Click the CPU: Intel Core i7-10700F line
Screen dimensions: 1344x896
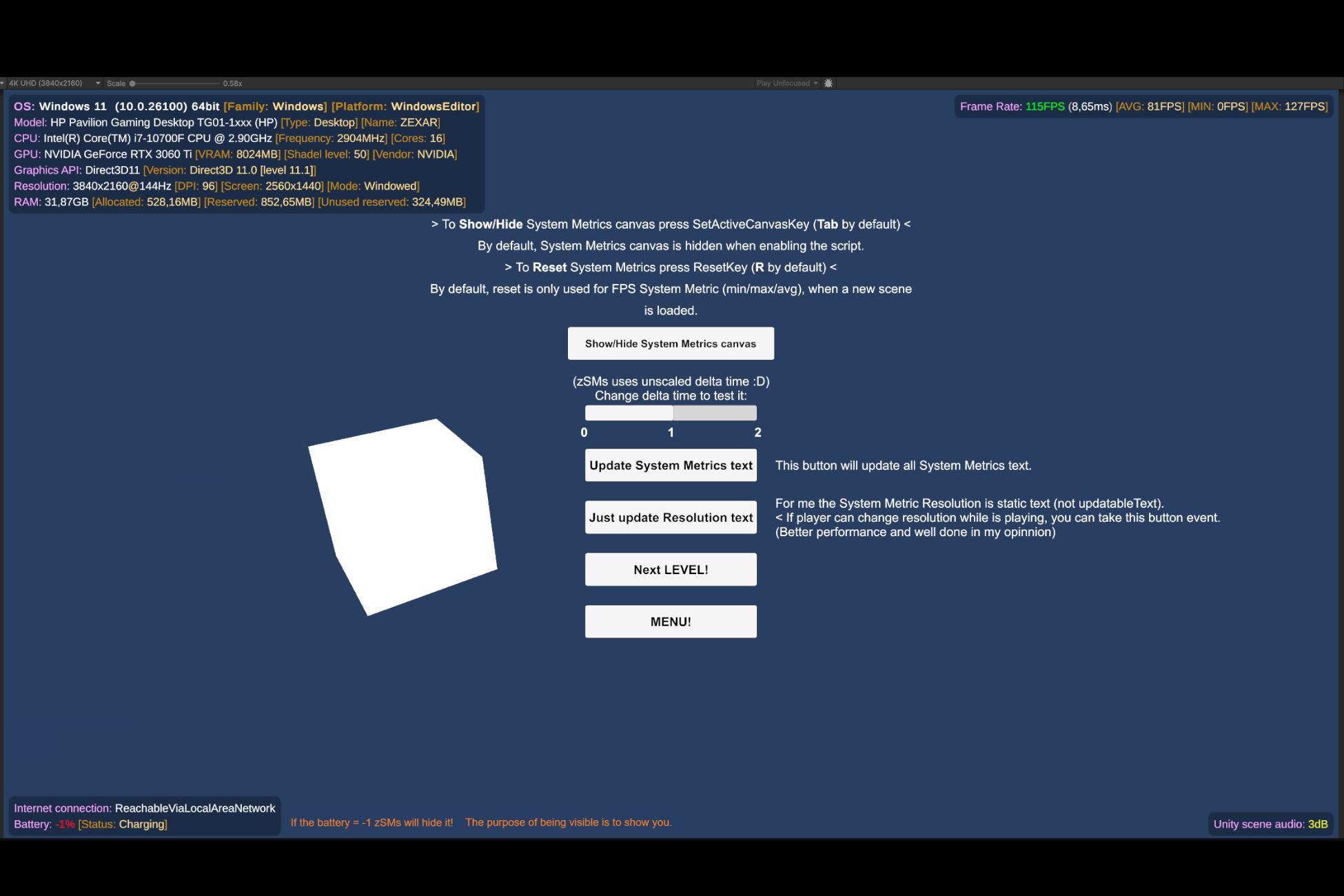[x=229, y=139]
